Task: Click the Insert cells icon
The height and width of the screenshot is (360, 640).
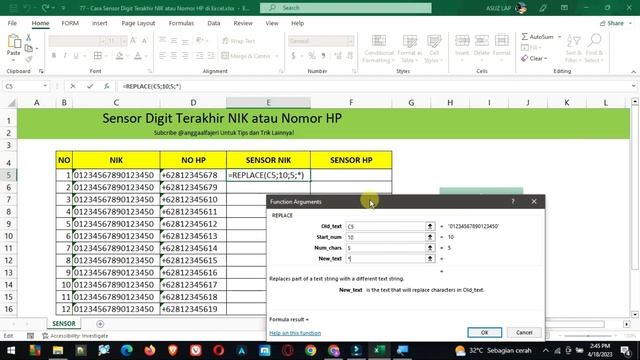Action: point(462,41)
